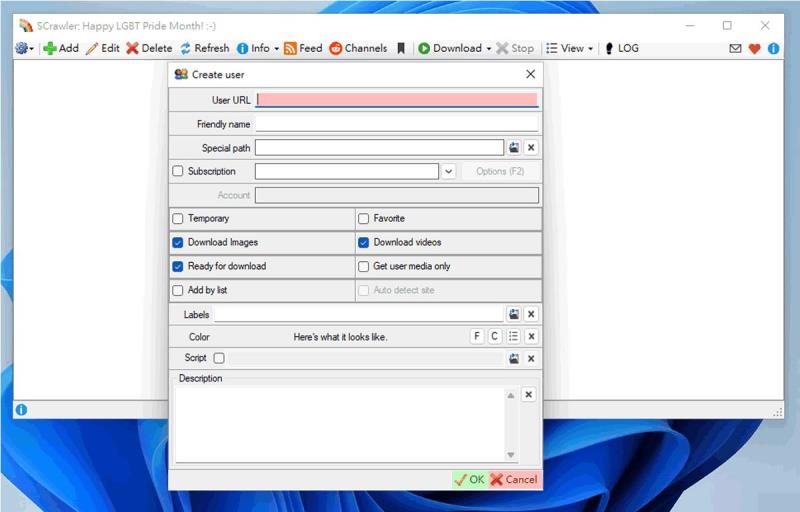Clear the Script field
800x512 pixels.
pyautogui.click(x=531, y=359)
